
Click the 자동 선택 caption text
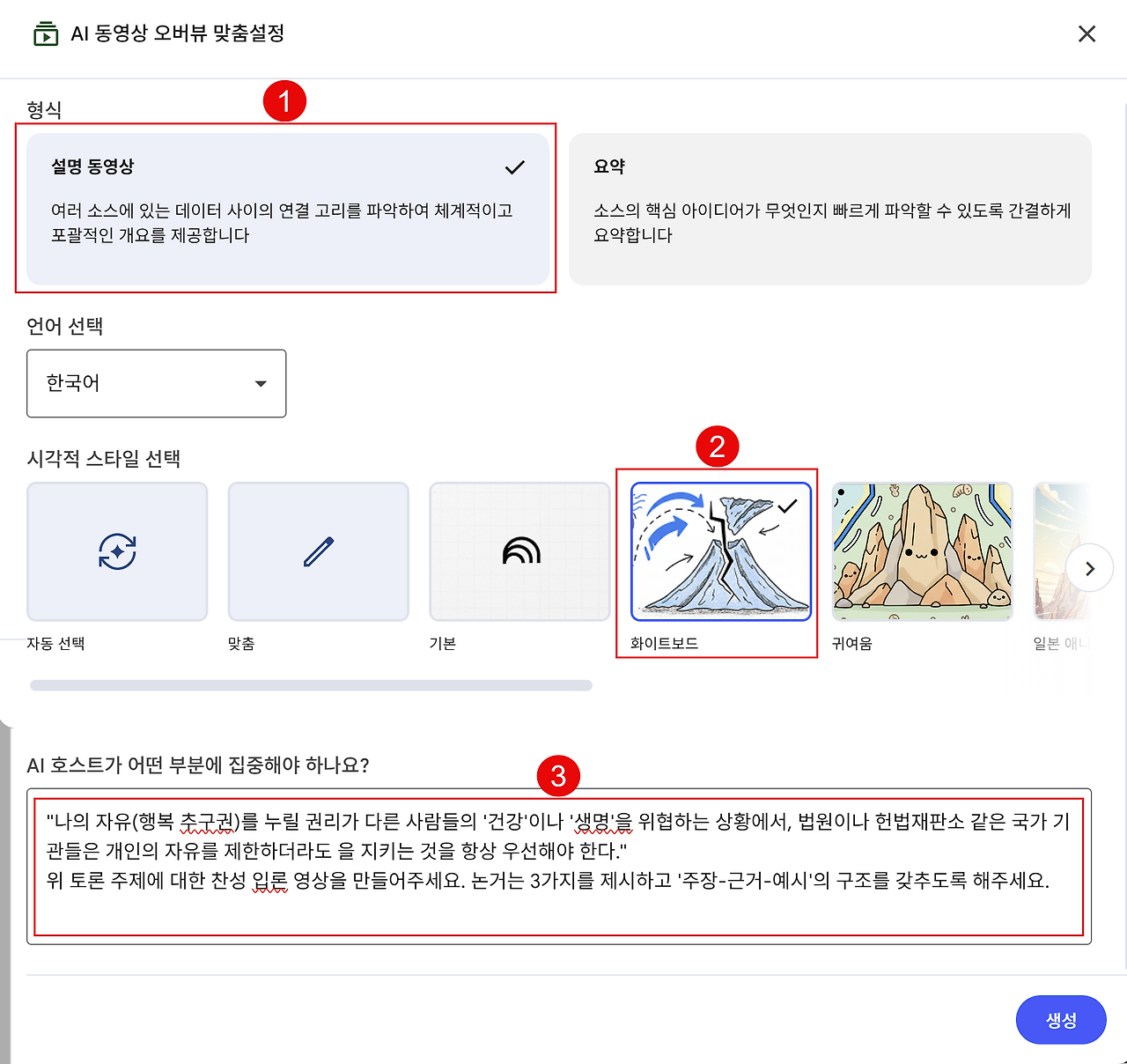pyautogui.click(x=55, y=644)
